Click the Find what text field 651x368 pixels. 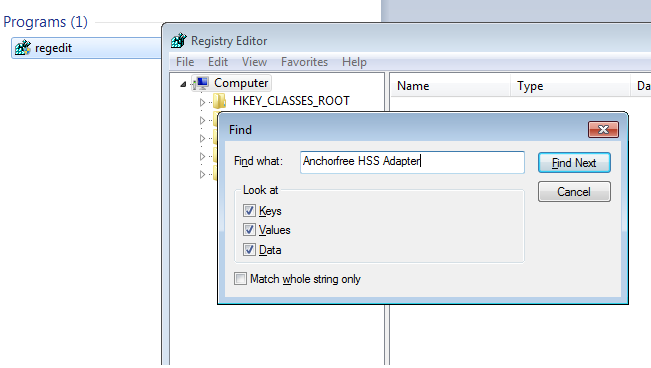412,162
